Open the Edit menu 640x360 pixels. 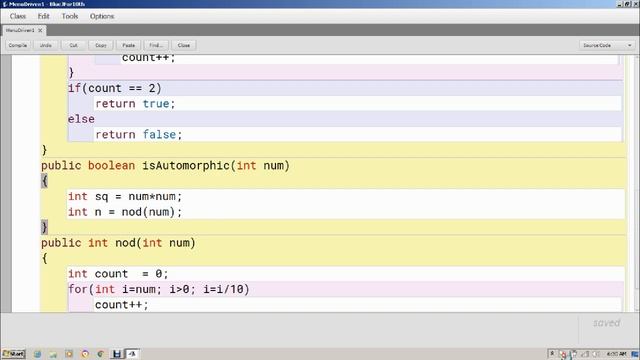pos(43,16)
